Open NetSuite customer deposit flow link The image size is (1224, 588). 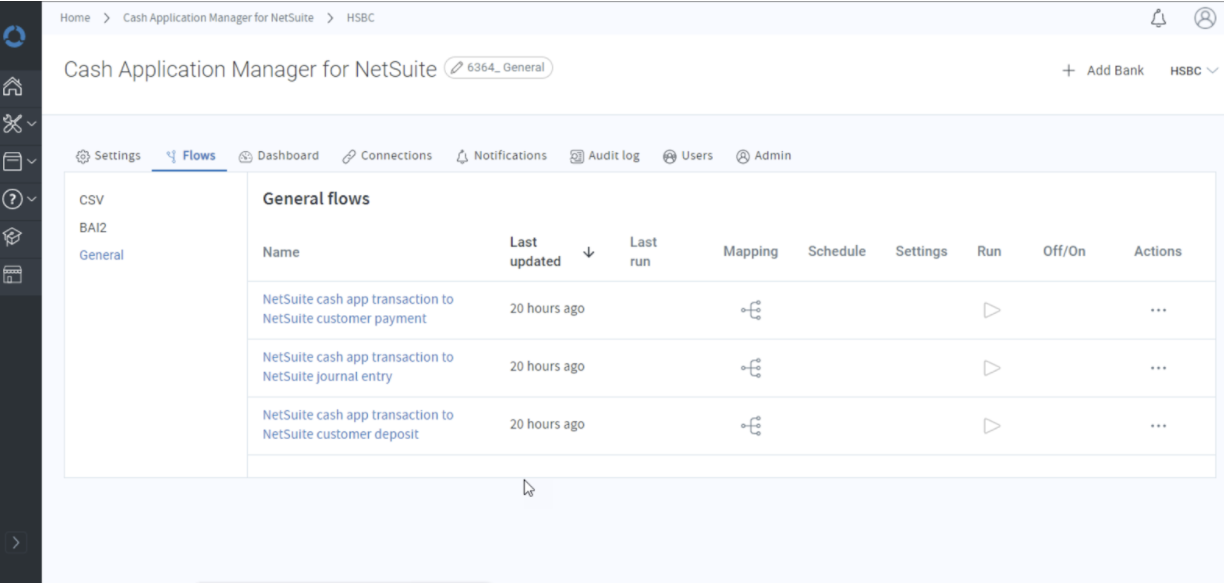(x=357, y=425)
